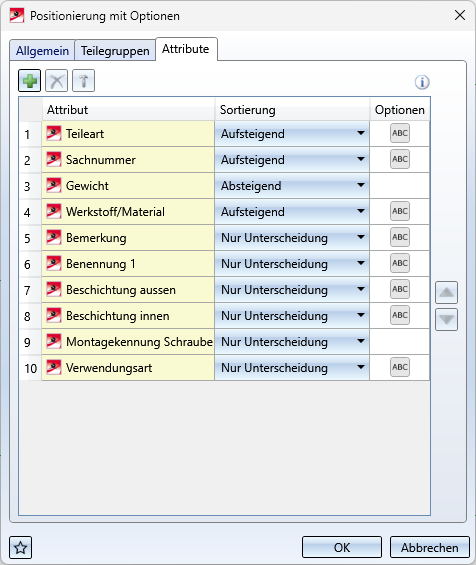Open ABC options for Teileart row
This screenshot has height=565, width=476.
[x=400, y=133]
